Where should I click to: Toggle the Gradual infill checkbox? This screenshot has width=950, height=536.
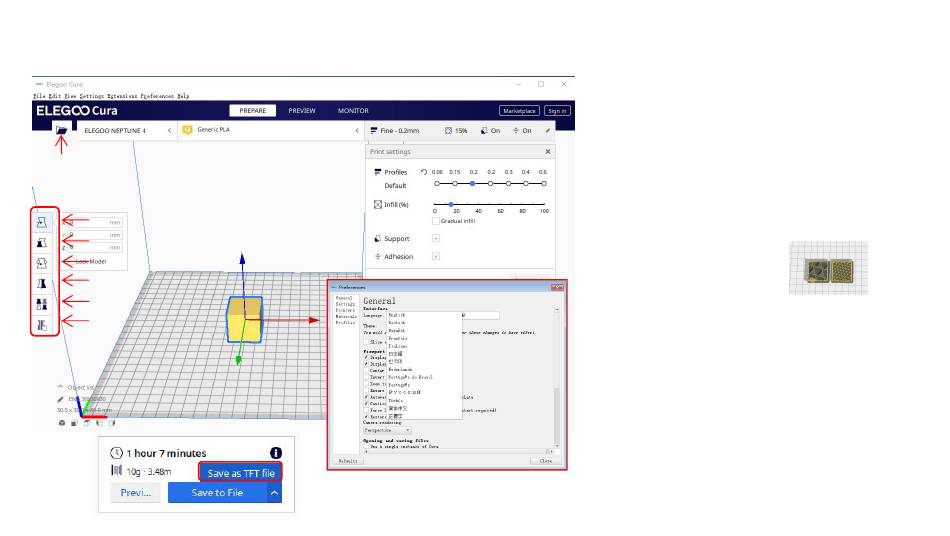pyautogui.click(x=436, y=221)
